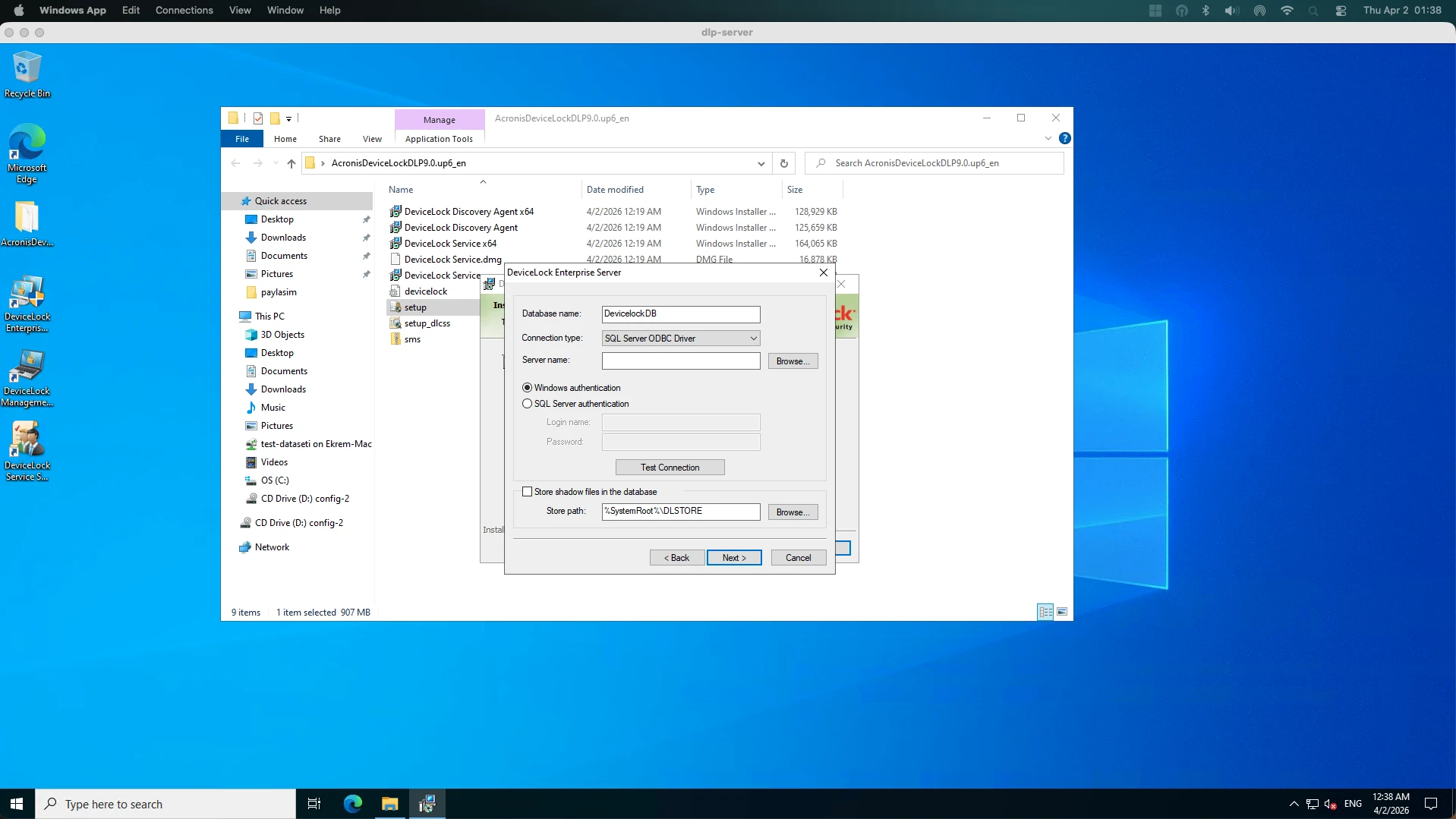Select This PC in the navigation pane

coord(269,317)
